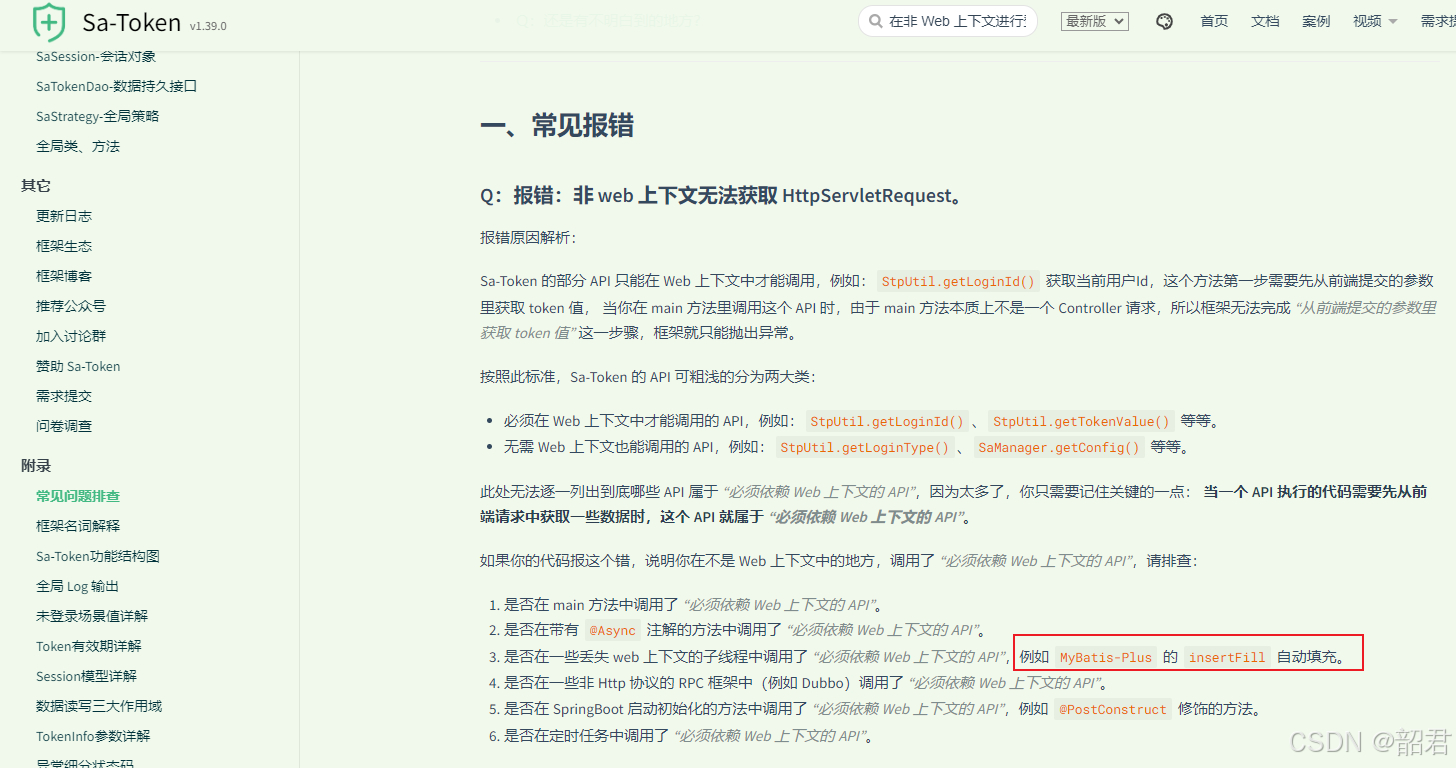Click the insertFill code snippet
The width and height of the screenshot is (1456, 768).
1227,657
